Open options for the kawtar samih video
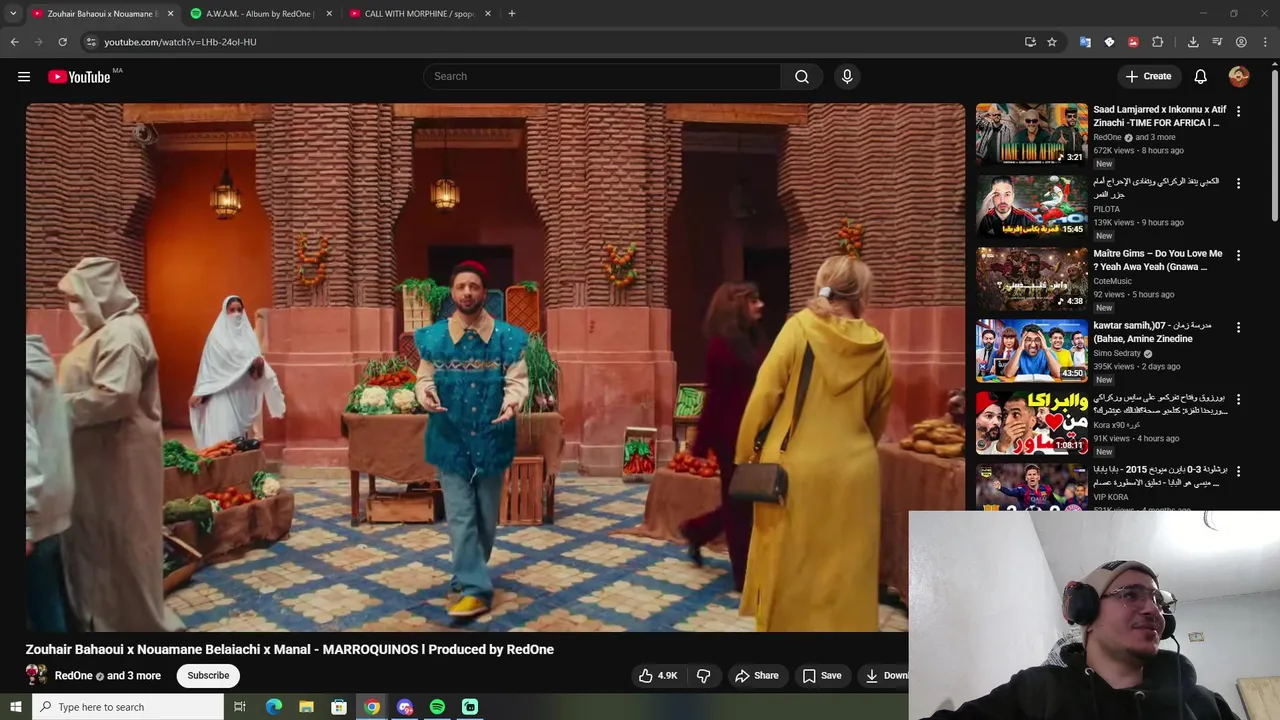Image resolution: width=1280 pixels, height=720 pixels. [x=1238, y=328]
